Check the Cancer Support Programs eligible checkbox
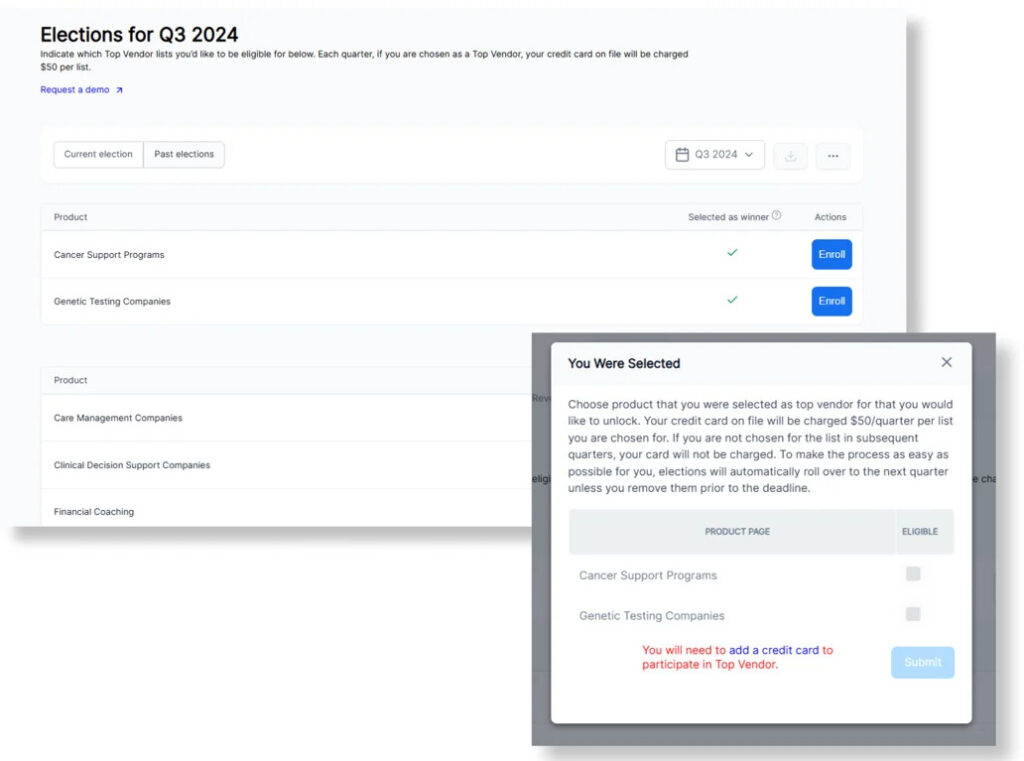The image size is (1024, 761). point(913,574)
